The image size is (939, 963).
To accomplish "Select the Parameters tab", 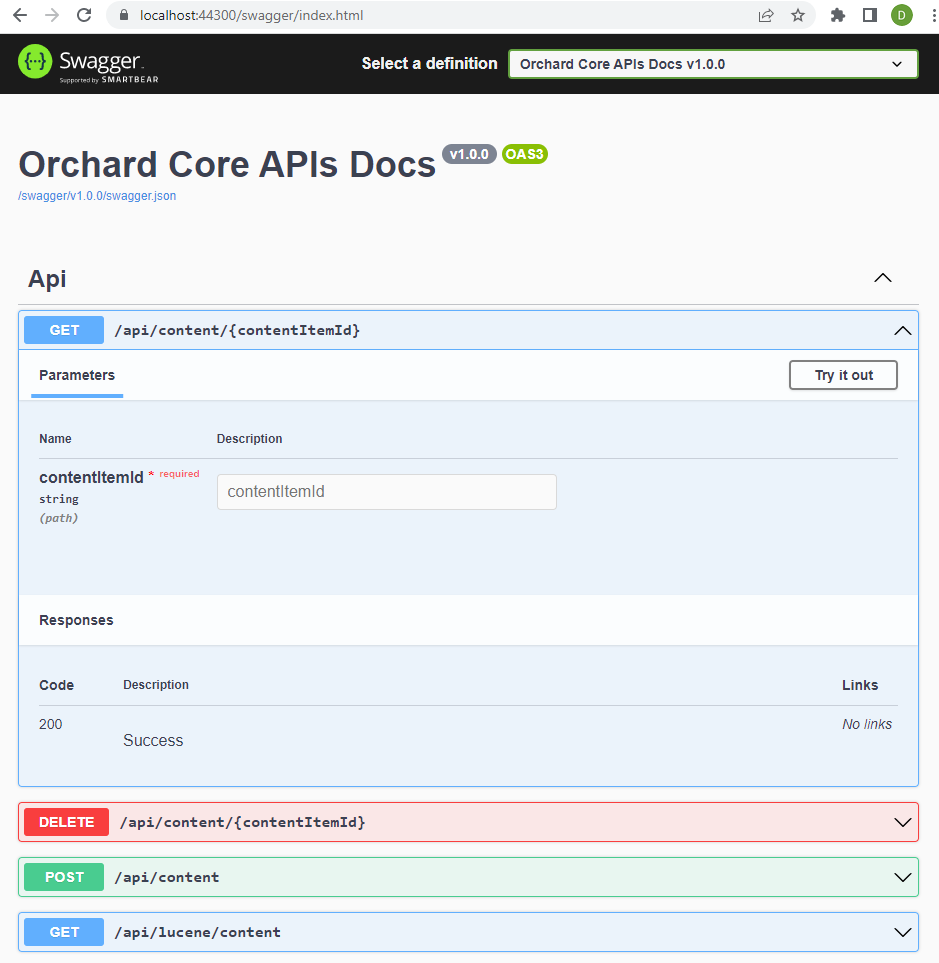I will [77, 375].
